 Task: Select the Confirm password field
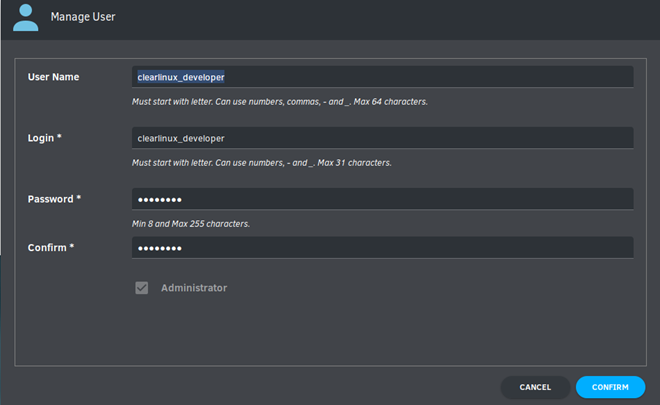383,248
